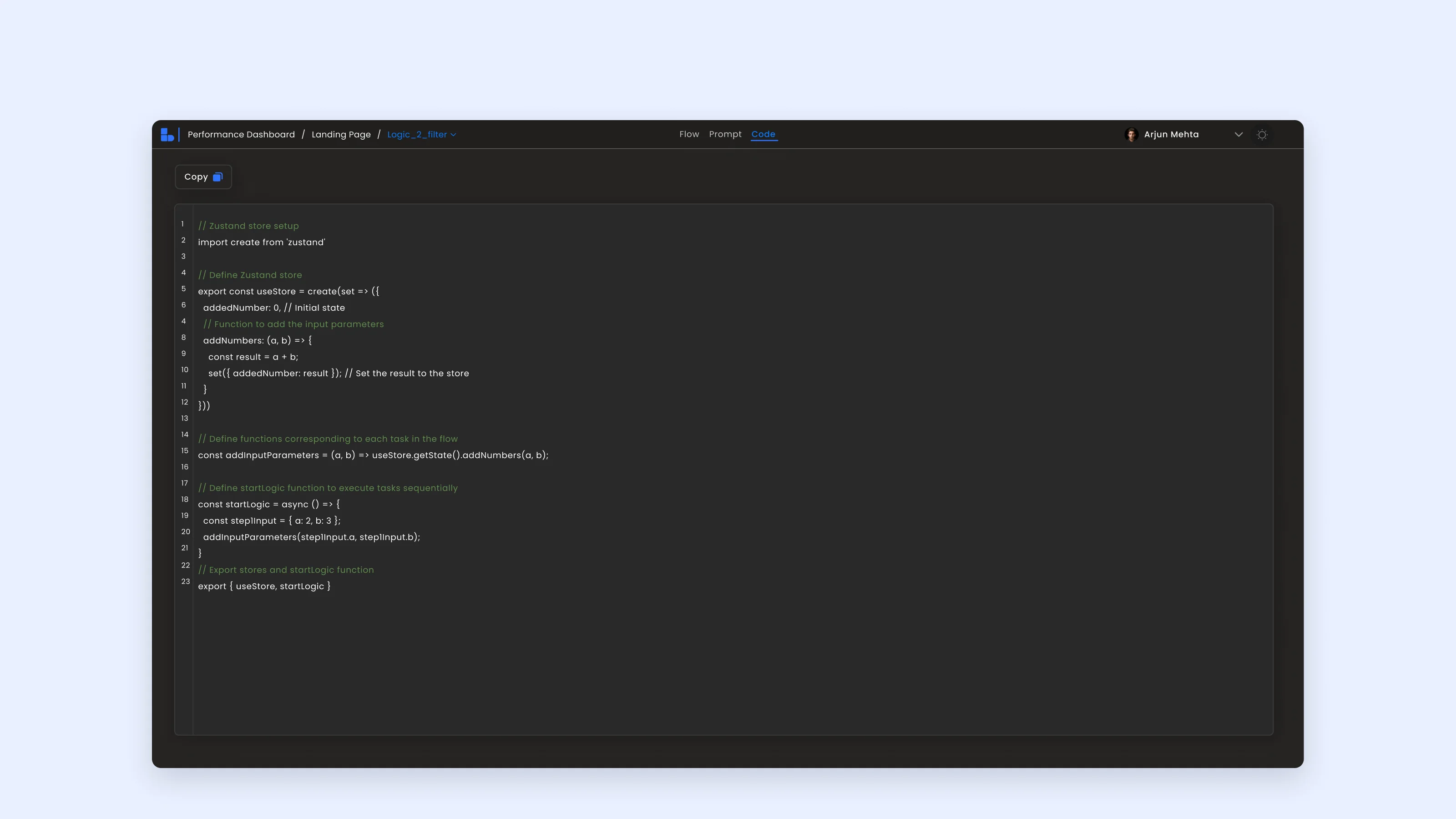Click the 'const result = a + b;' line
Viewport: 1456px width, 819px height.
pyautogui.click(x=253, y=357)
